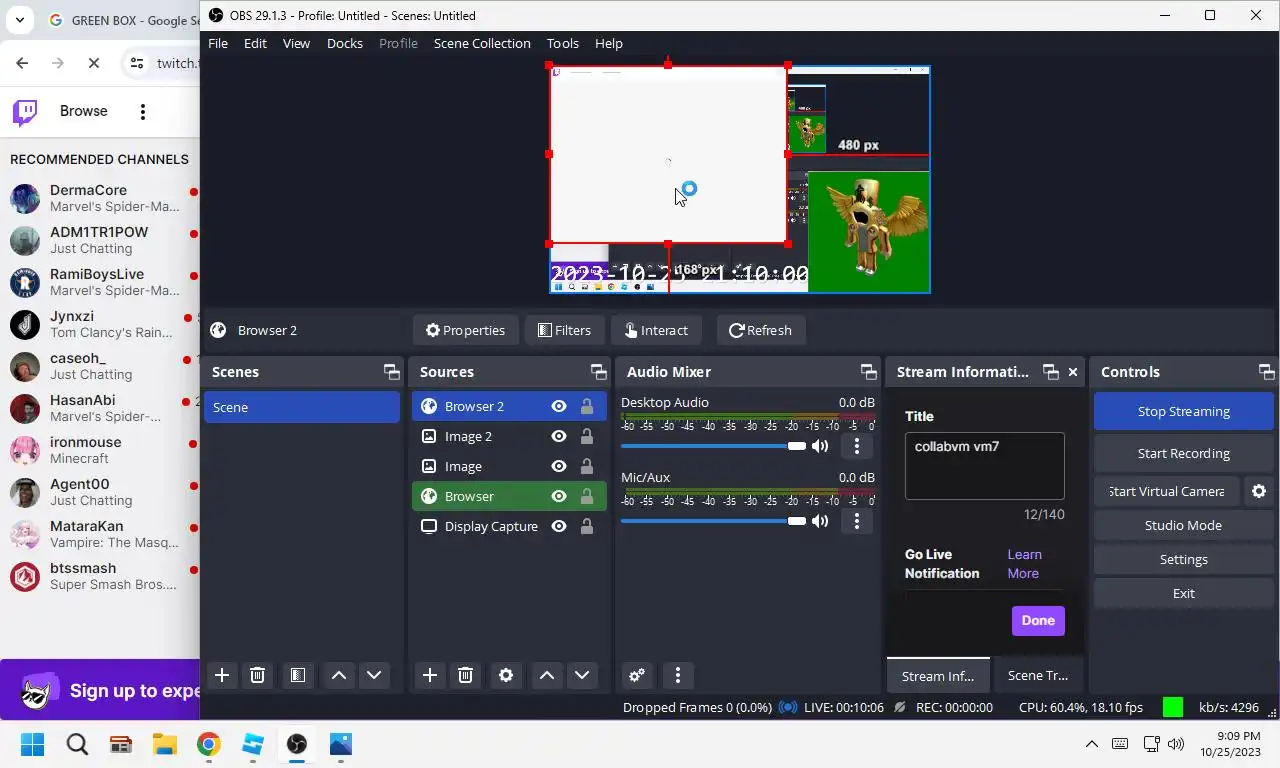Image resolution: width=1280 pixels, height=768 pixels.
Task: Open OBS Settings from Controls
Action: [x=1184, y=559]
